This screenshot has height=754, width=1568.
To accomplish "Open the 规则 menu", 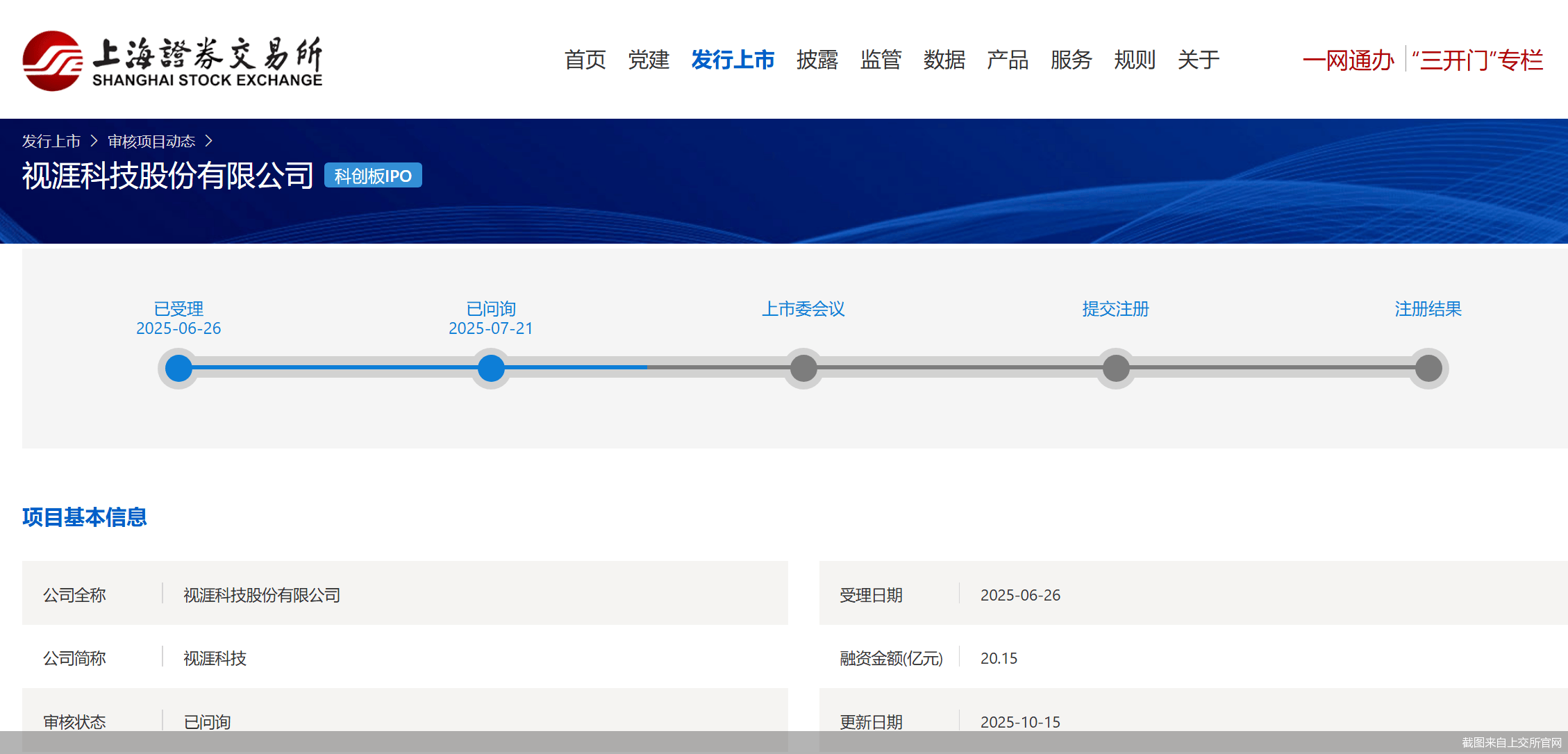I will click(1135, 60).
